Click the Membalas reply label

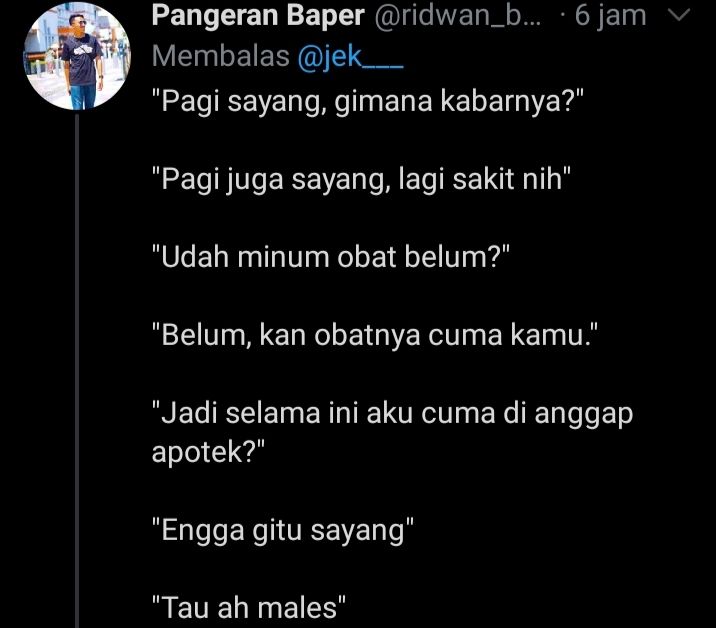tap(221, 56)
